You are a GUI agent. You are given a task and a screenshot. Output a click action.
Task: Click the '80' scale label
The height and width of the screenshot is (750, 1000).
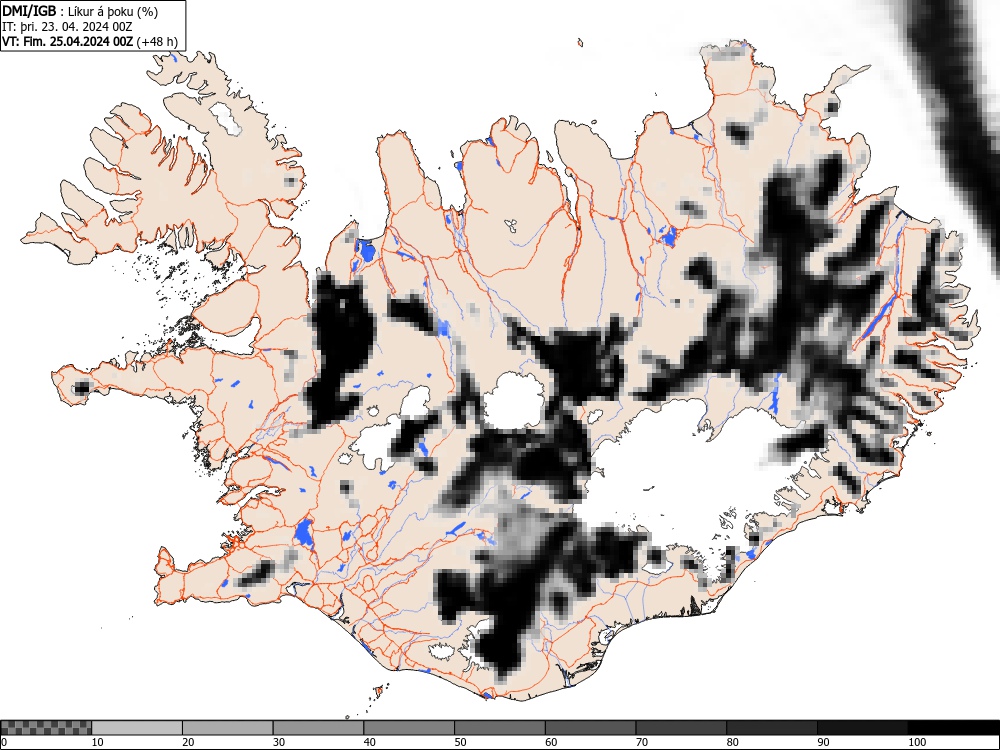732,742
